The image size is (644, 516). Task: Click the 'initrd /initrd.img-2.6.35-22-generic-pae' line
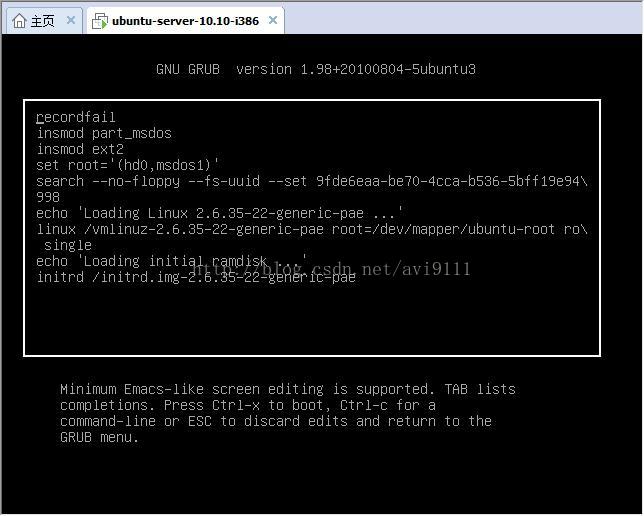click(x=196, y=277)
